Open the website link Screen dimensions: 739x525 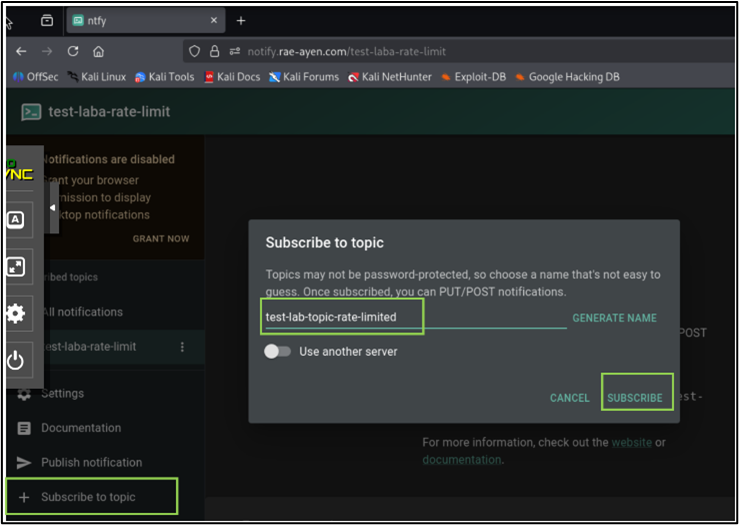click(632, 443)
